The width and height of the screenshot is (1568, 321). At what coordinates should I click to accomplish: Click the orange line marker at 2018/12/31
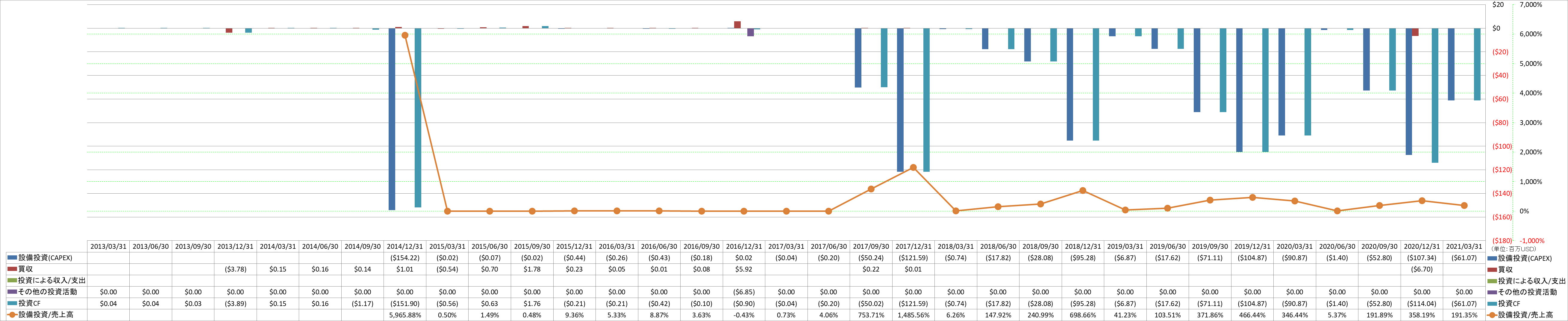pyautogui.click(x=1083, y=191)
